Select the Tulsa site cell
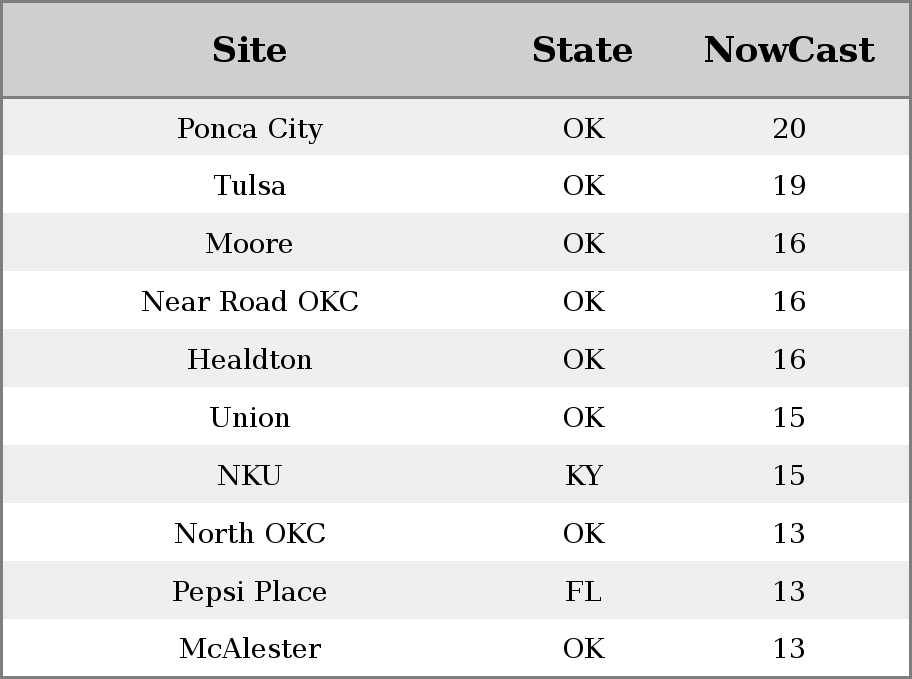Image resolution: width=912 pixels, height=679 pixels. click(250, 186)
